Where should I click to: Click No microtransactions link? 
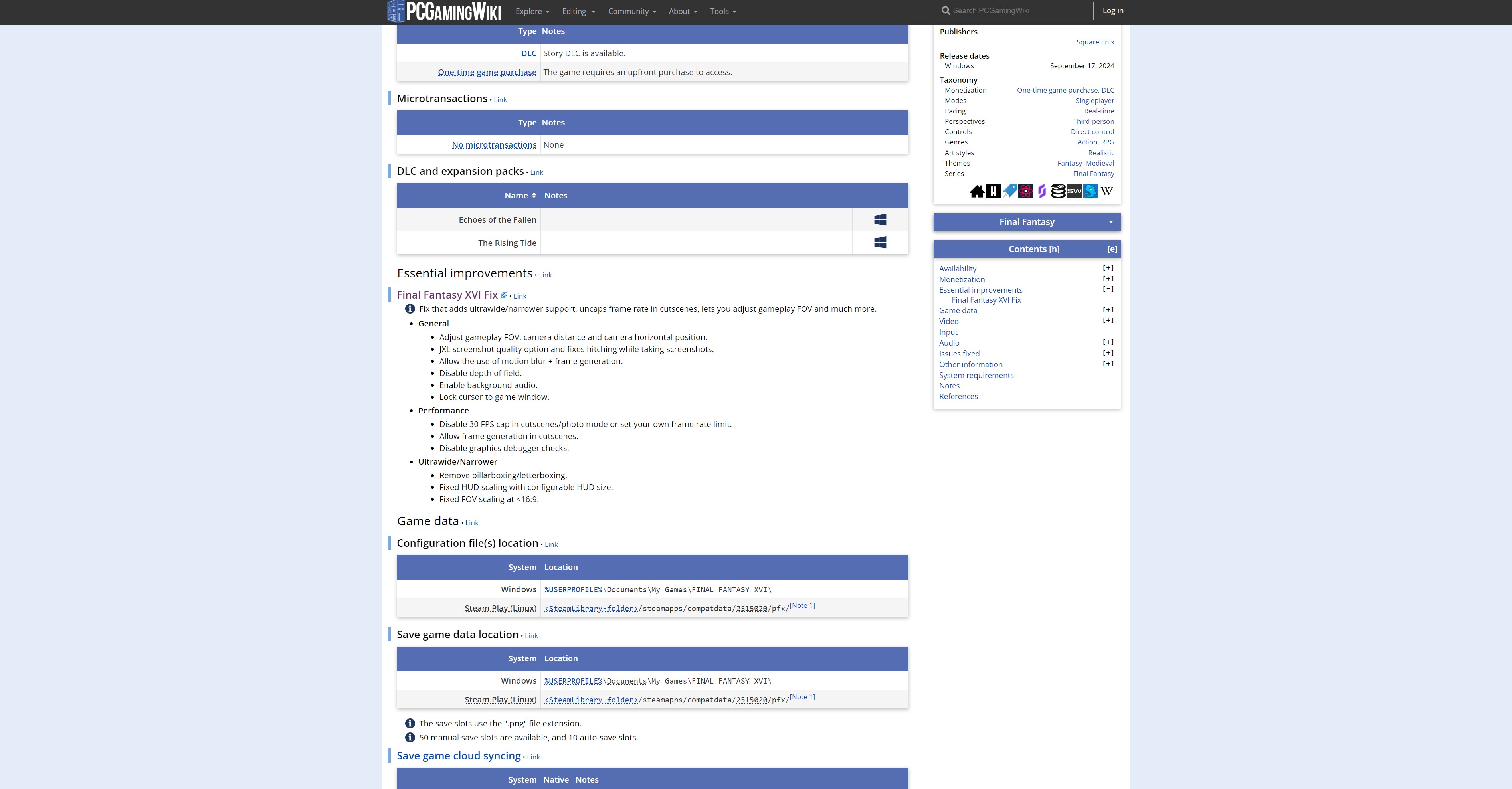pos(494,145)
